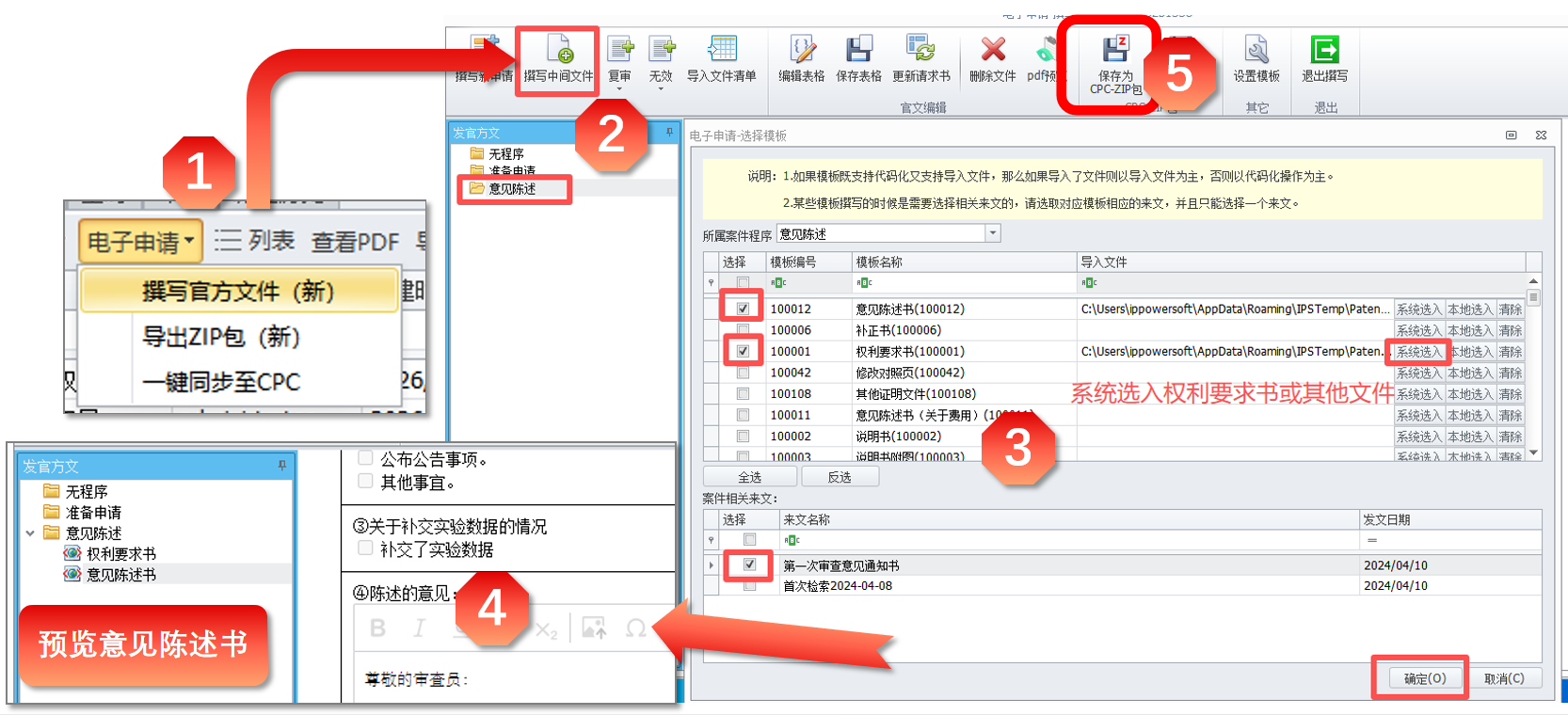Check the 其他证明文件(100108) template checkbox

pos(744,393)
